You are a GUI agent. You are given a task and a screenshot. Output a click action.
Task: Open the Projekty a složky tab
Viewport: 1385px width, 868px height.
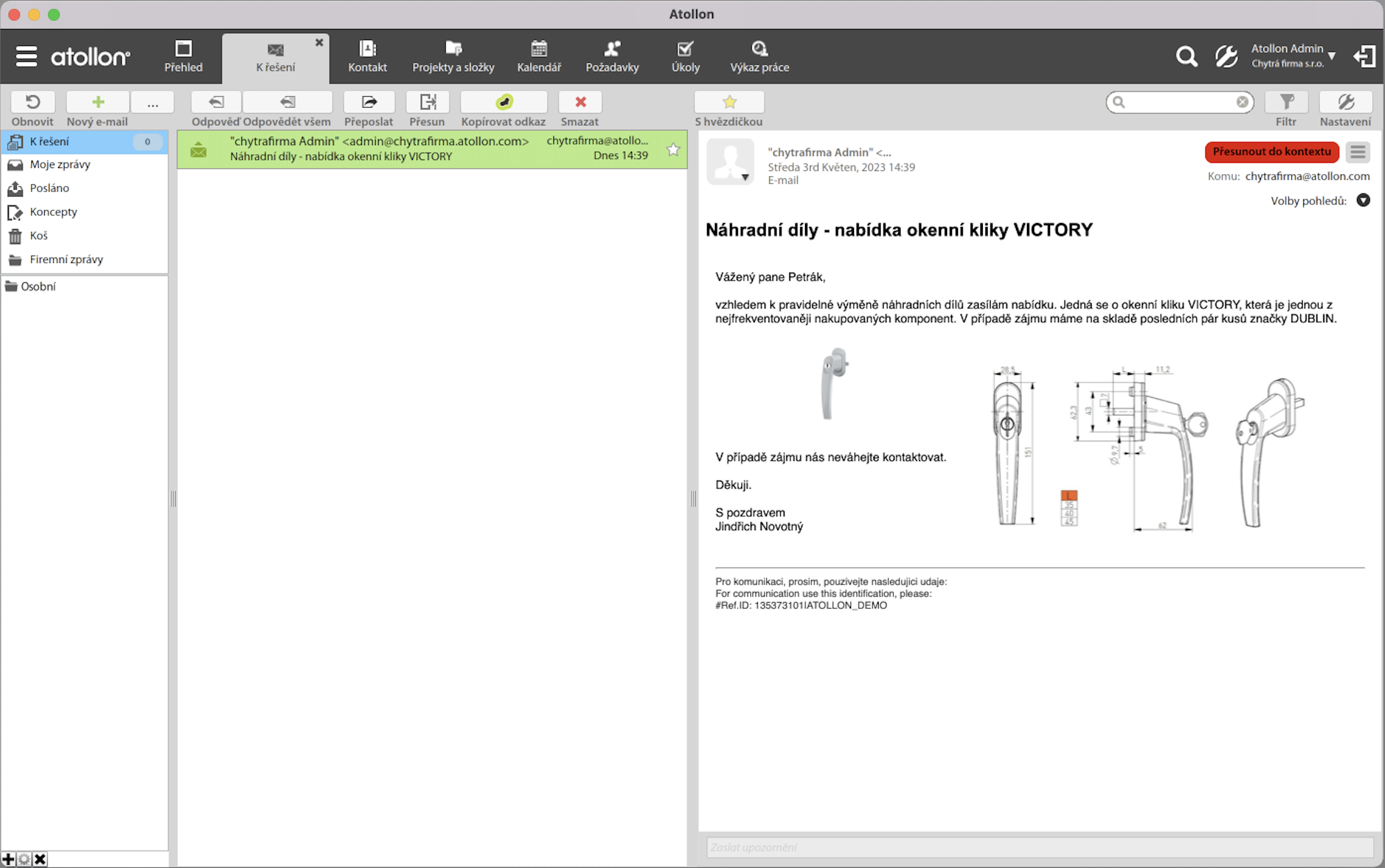click(453, 56)
